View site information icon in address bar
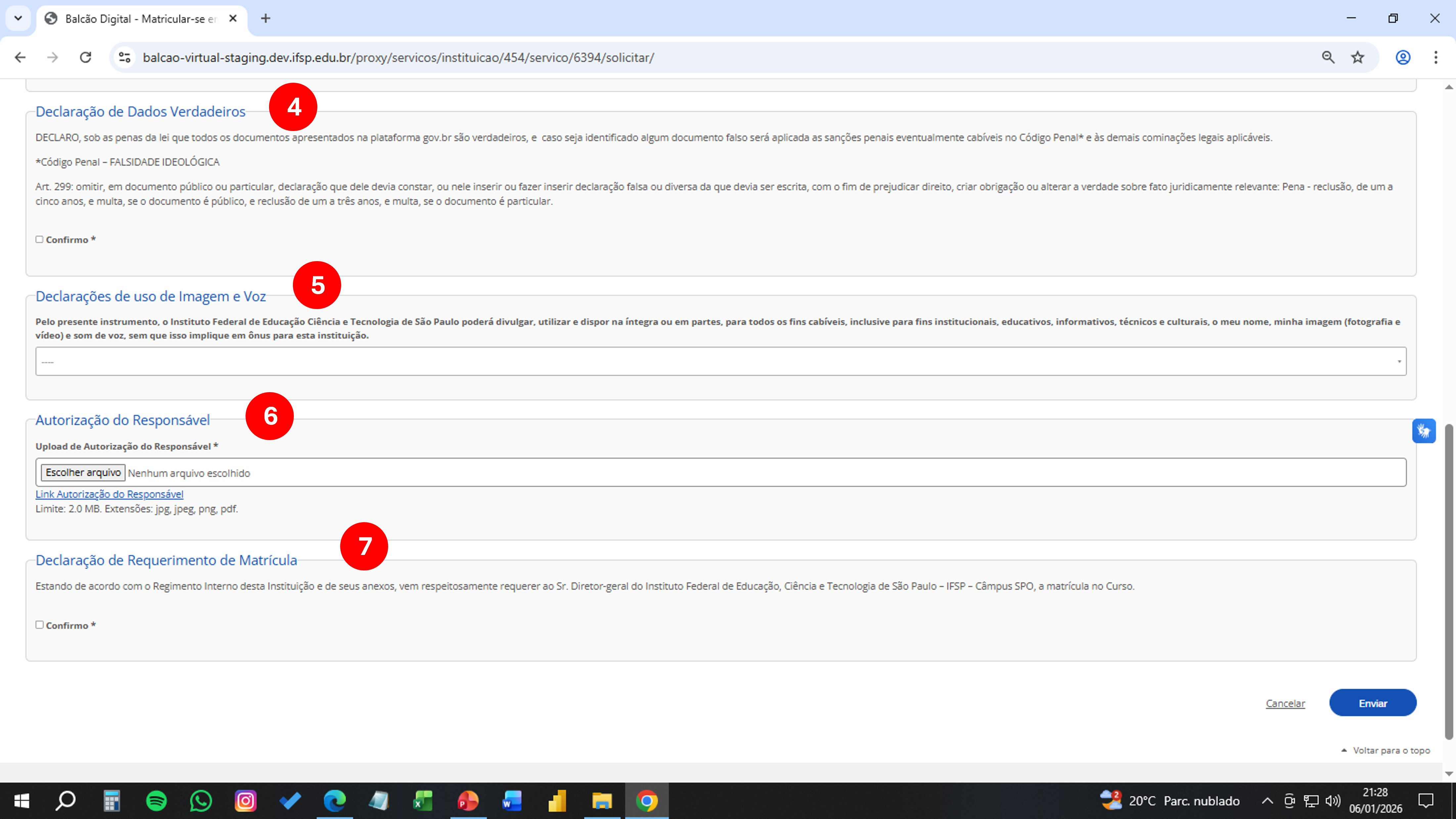 pos(124,57)
